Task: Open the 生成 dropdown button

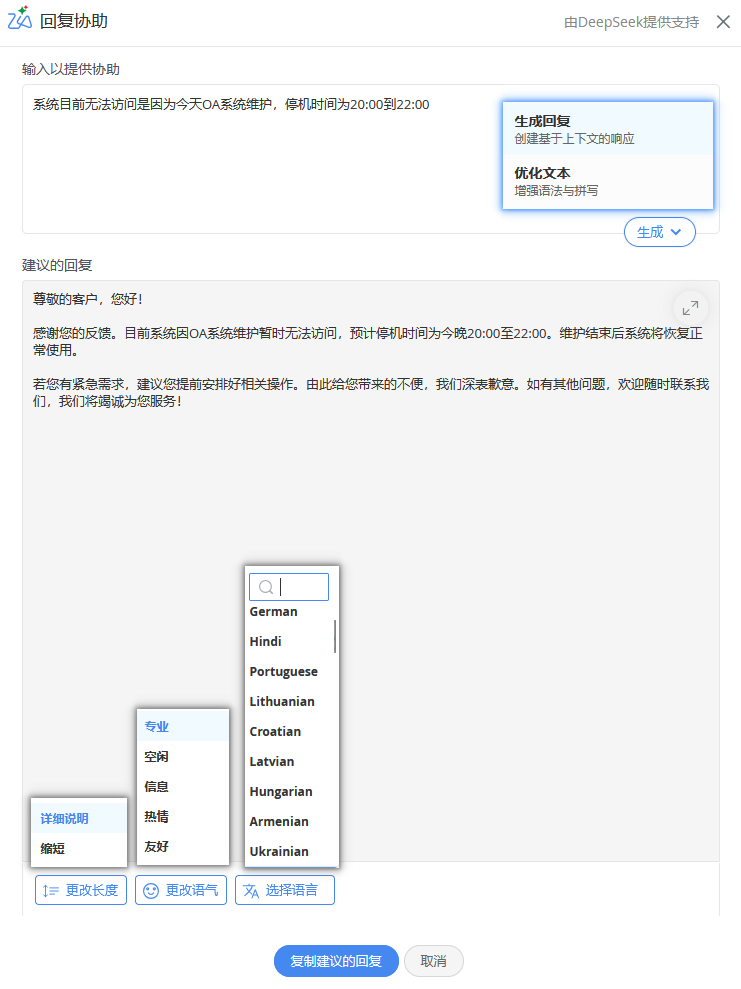Action: [659, 232]
